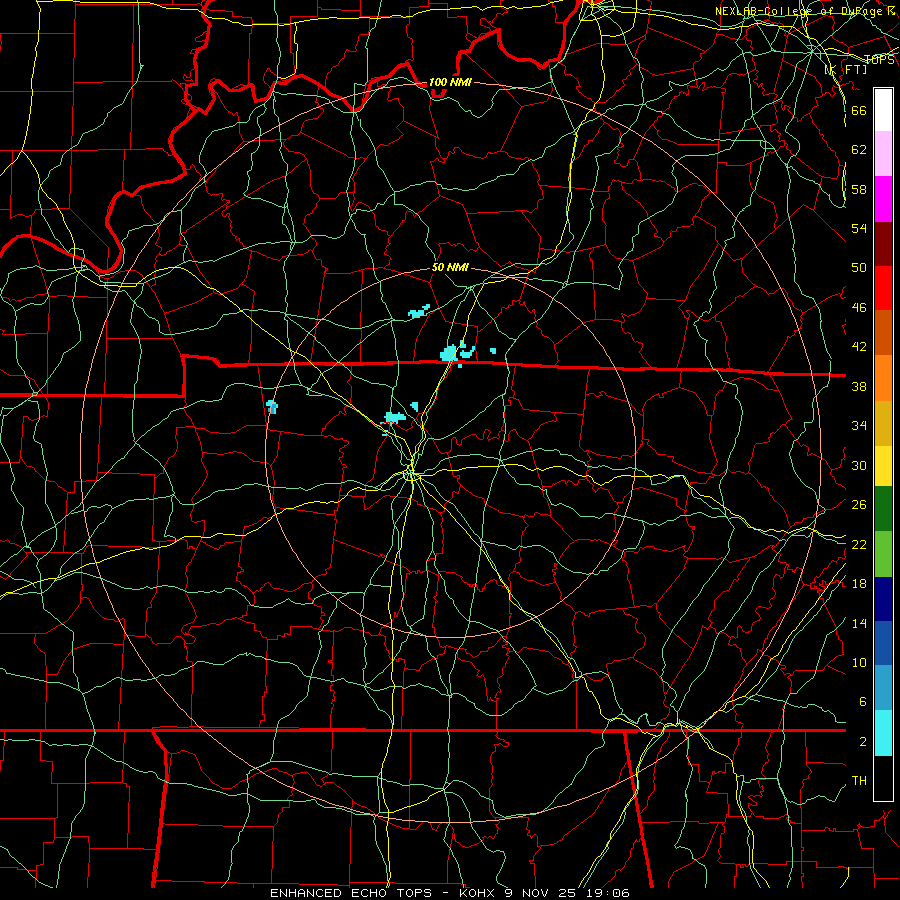
Task: Click the 'ENHANCED ECHO TOPS' caption text
Action: tap(350, 893)
